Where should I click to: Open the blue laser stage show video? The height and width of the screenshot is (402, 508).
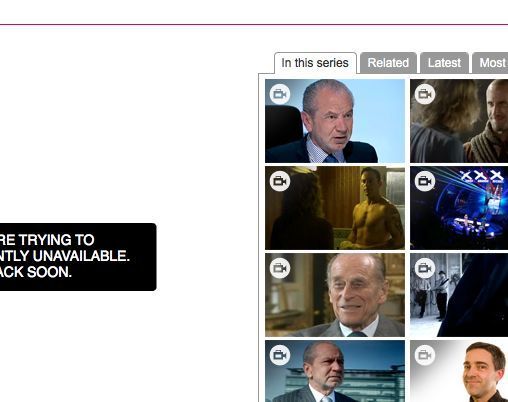(x=459, y=208)
